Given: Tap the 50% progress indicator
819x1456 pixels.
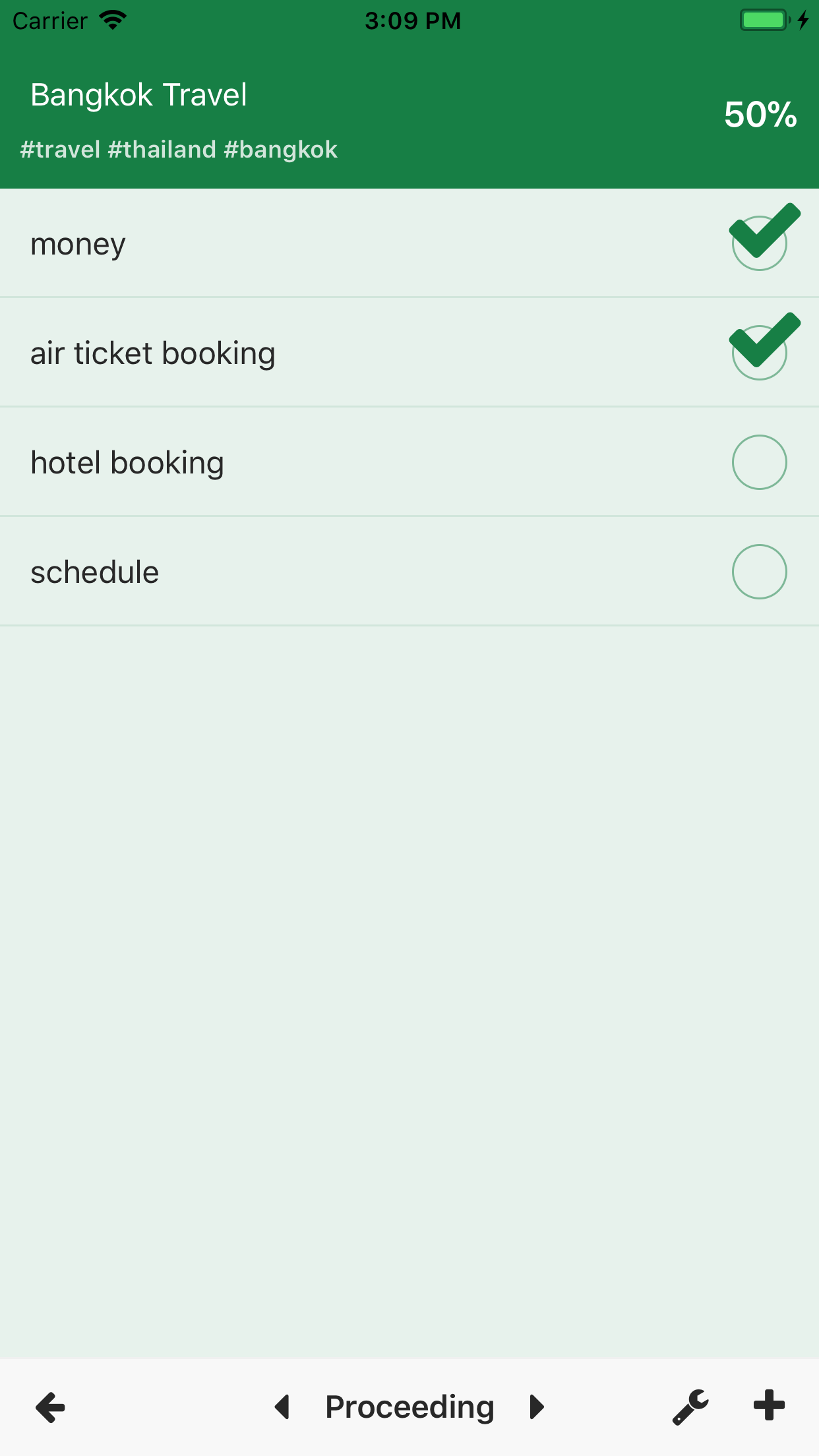Looking at the screenshot, I should point(760,115).
